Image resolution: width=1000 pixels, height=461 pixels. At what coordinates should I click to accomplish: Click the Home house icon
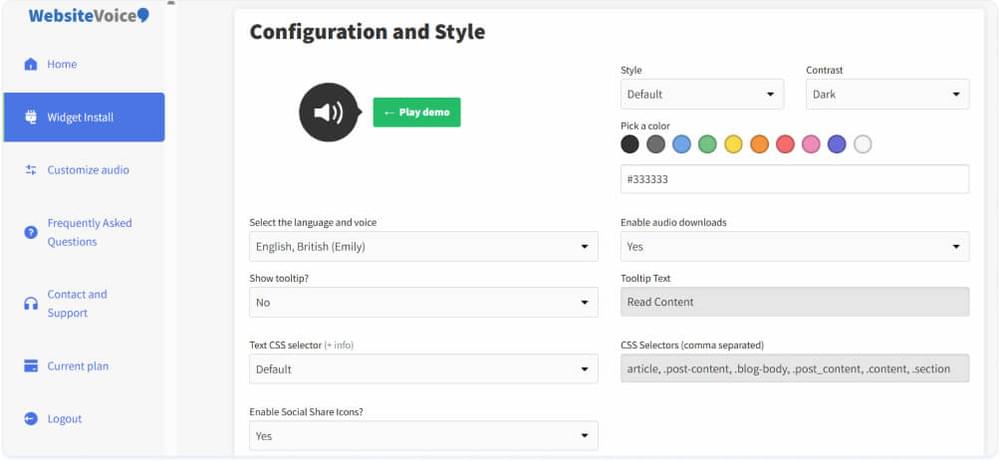(x=31, y=64)
